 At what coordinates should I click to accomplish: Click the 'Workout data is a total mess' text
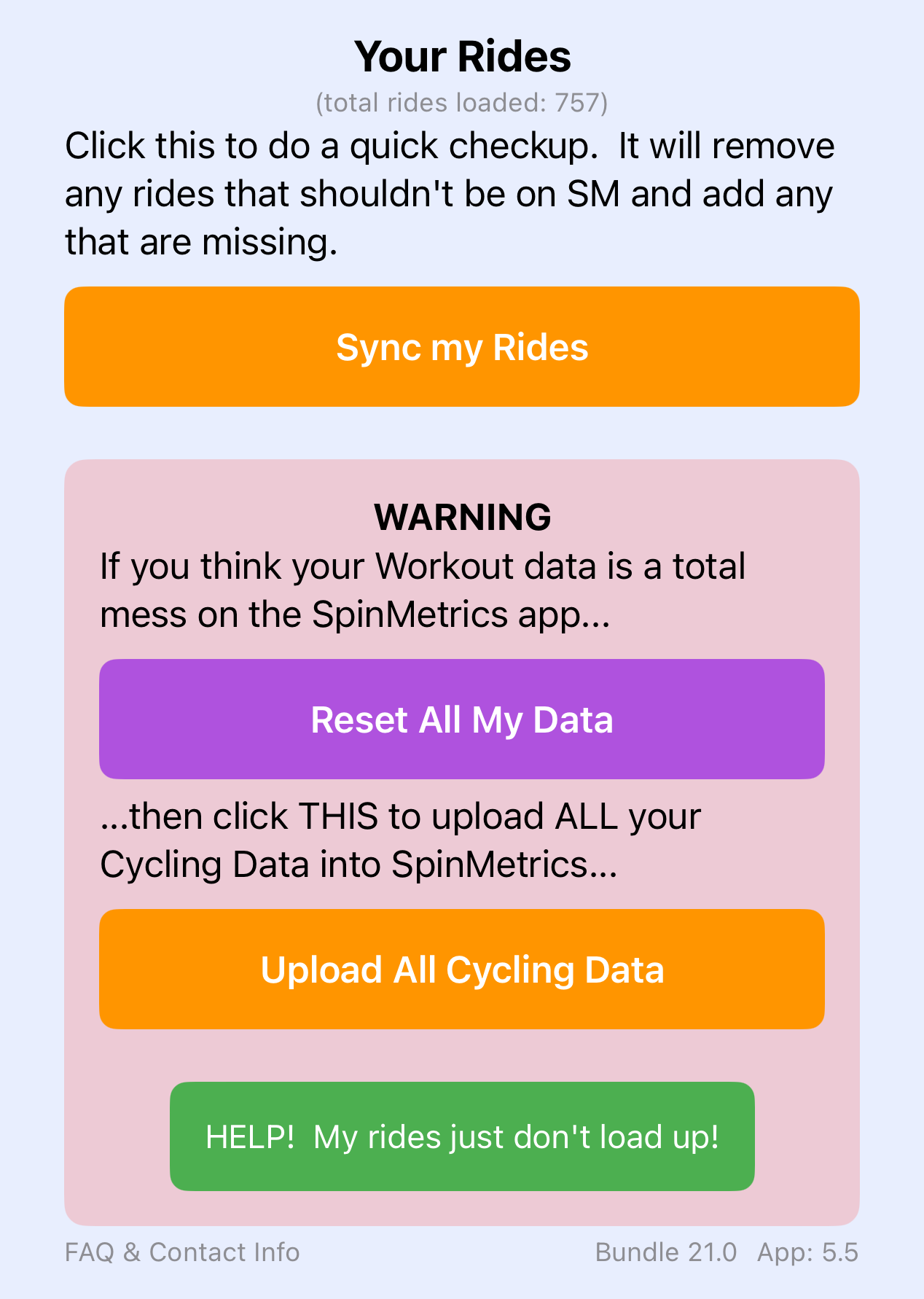(x=423, y=566)
